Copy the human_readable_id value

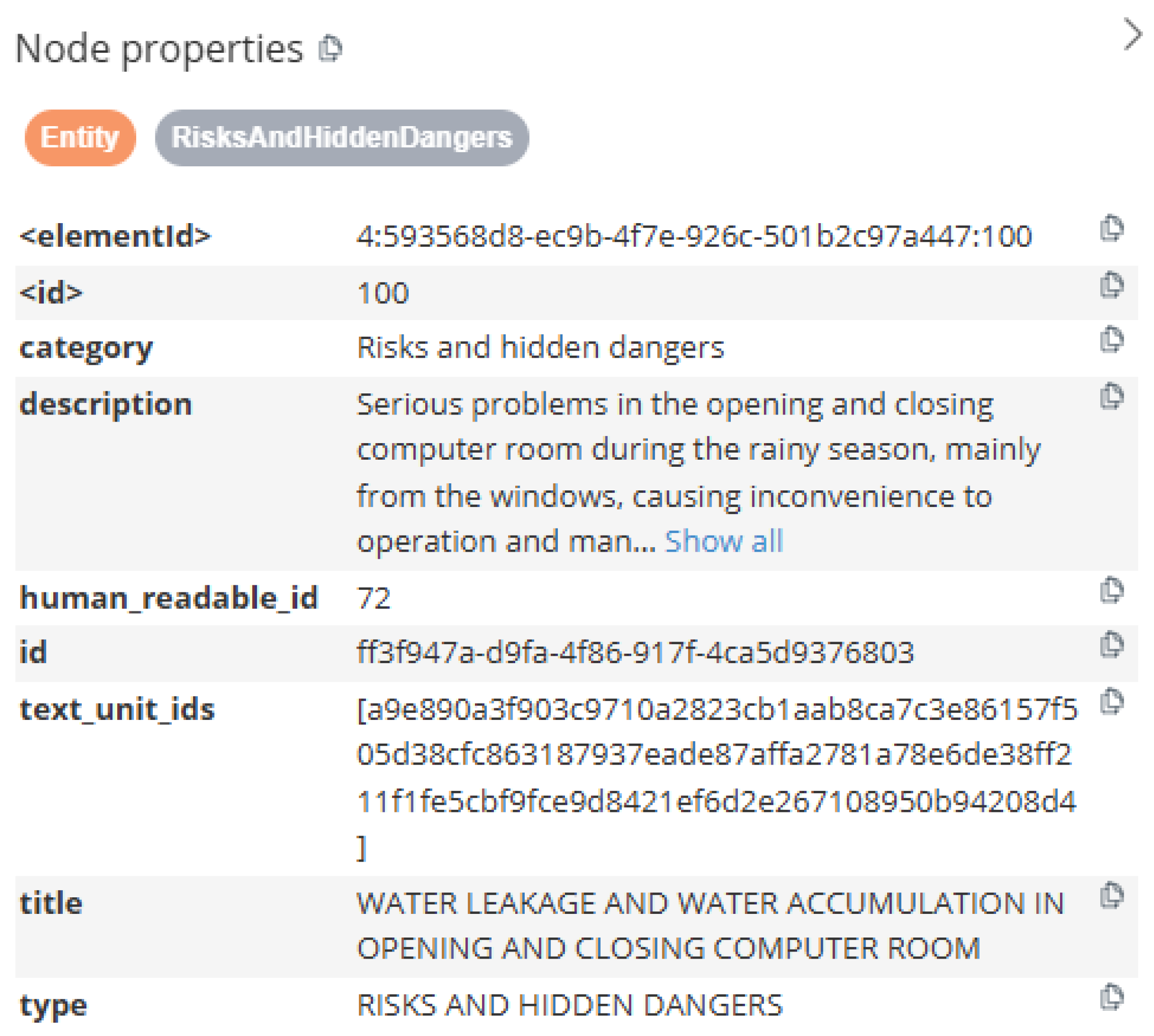[1111, 590]
